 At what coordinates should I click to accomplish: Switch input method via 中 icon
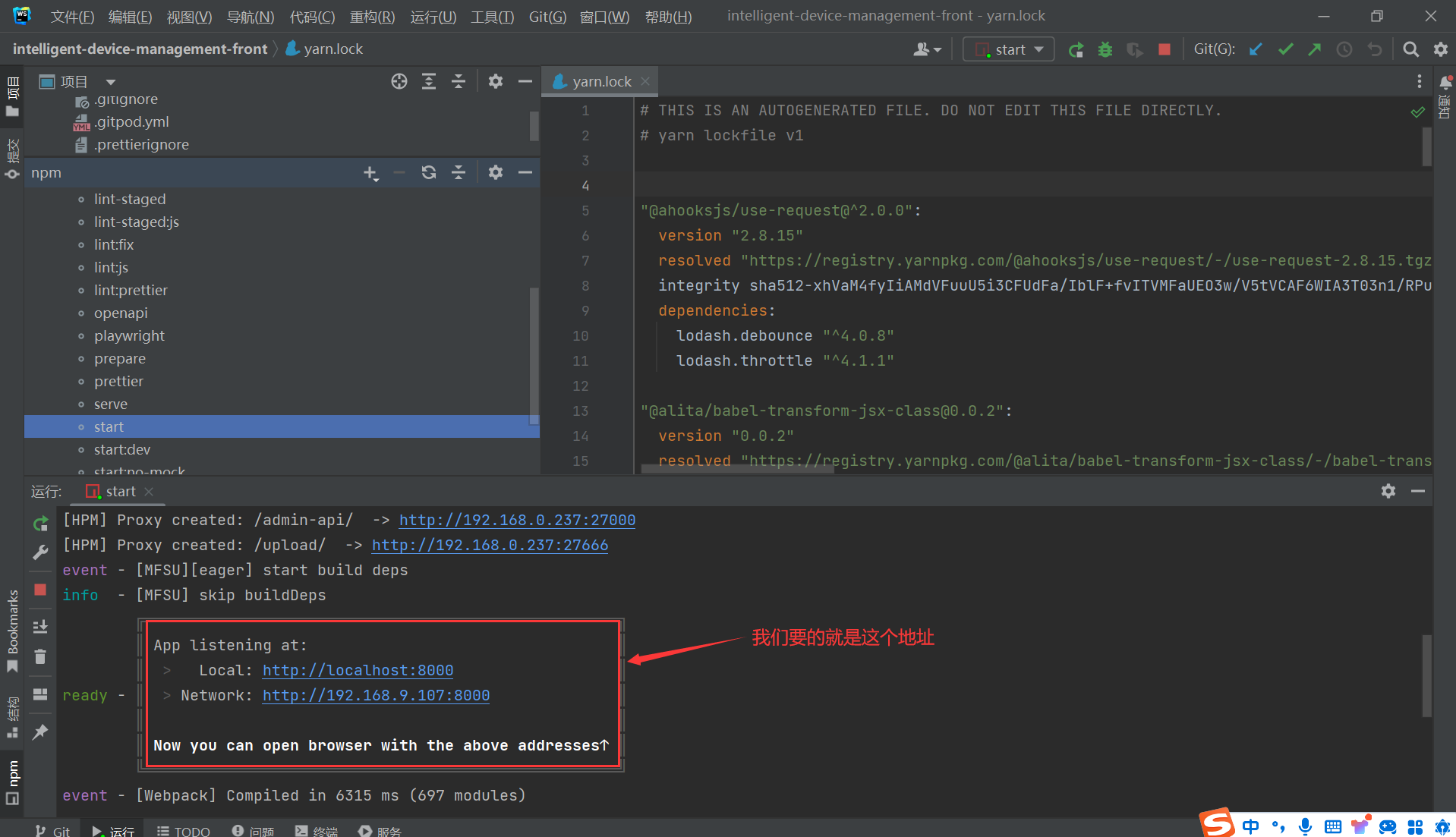point(1250,826)
